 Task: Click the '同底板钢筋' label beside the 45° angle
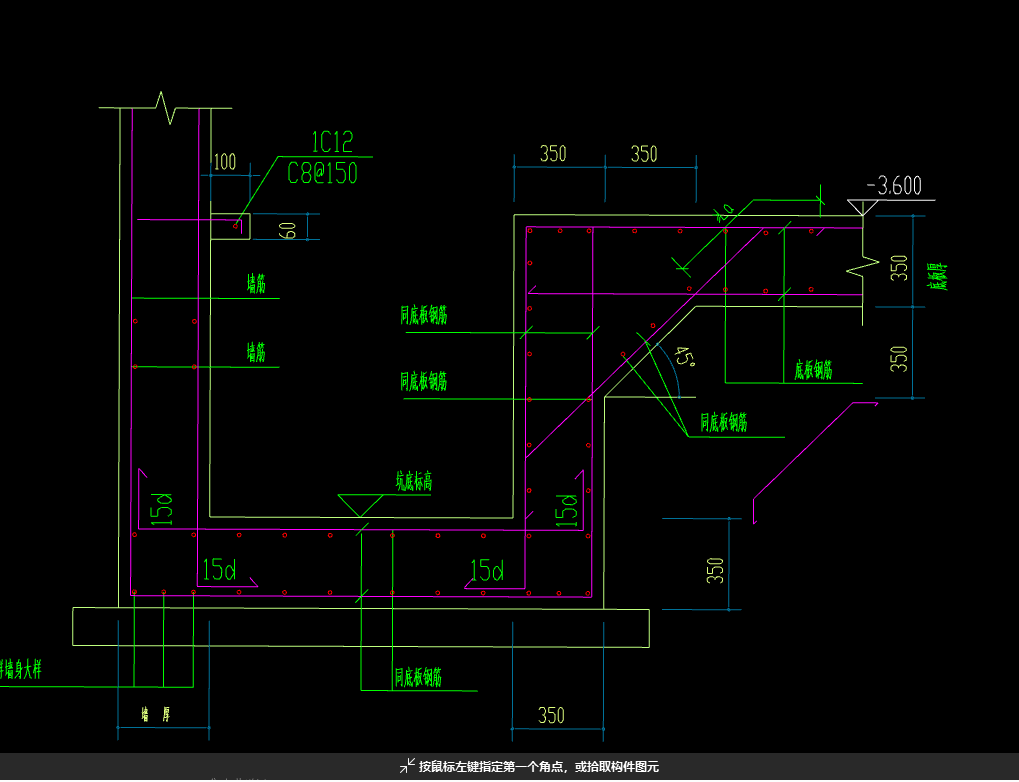click(723, 423)
